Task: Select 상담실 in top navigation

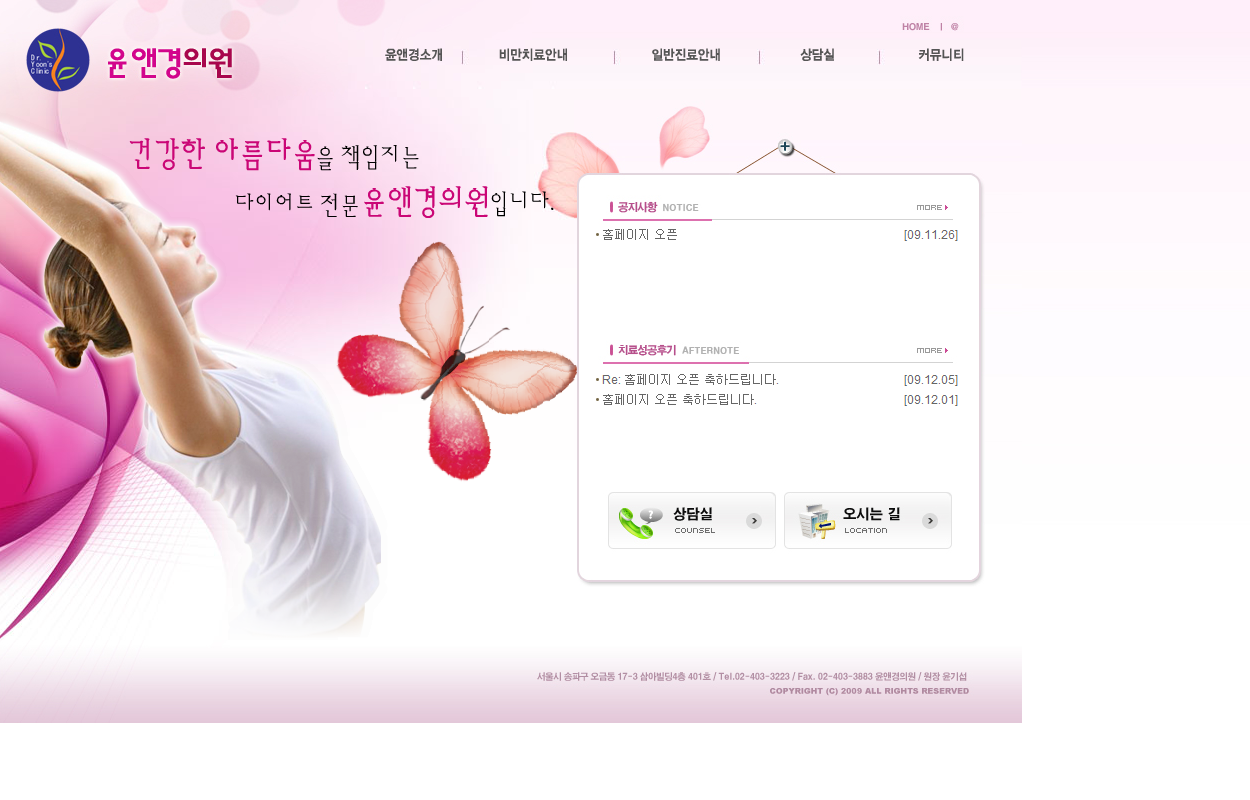Action: tap(818, 56)
